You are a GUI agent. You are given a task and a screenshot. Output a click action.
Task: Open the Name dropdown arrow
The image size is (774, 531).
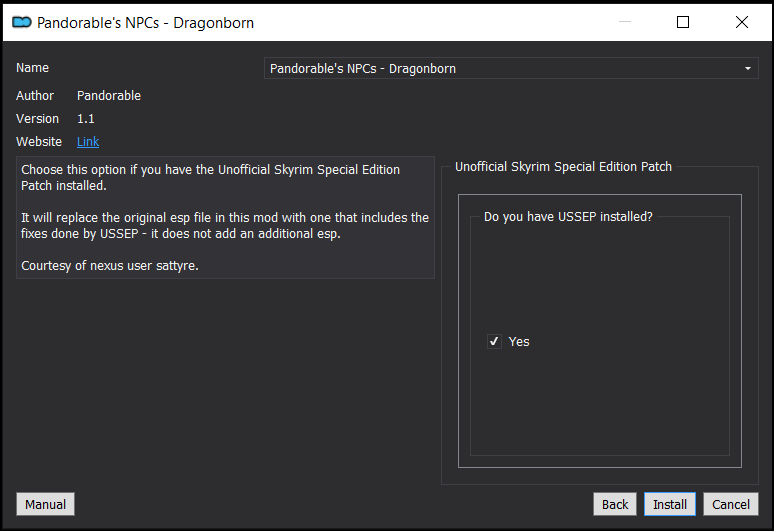point(747,69)
